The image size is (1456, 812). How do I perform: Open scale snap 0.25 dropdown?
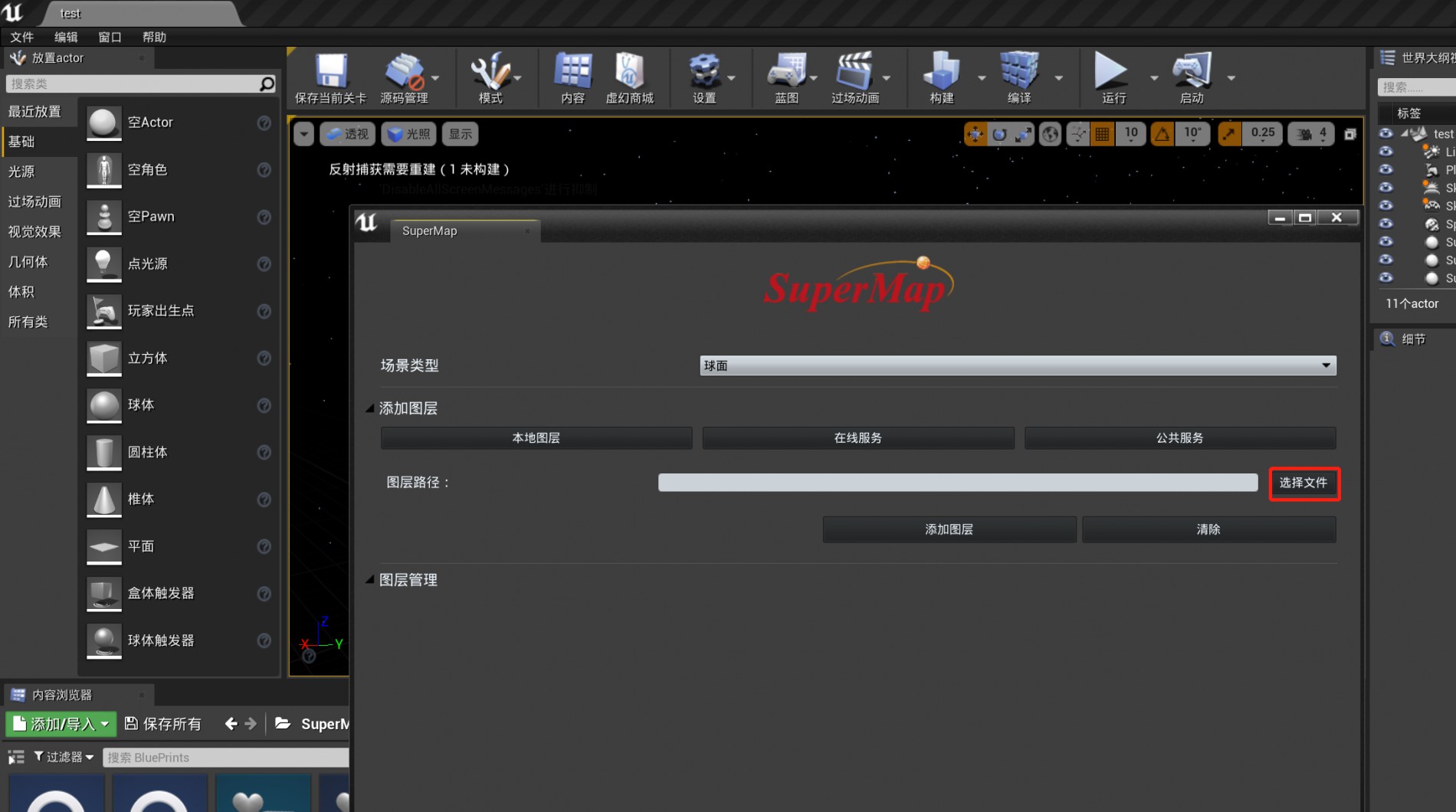[1263, 134]
